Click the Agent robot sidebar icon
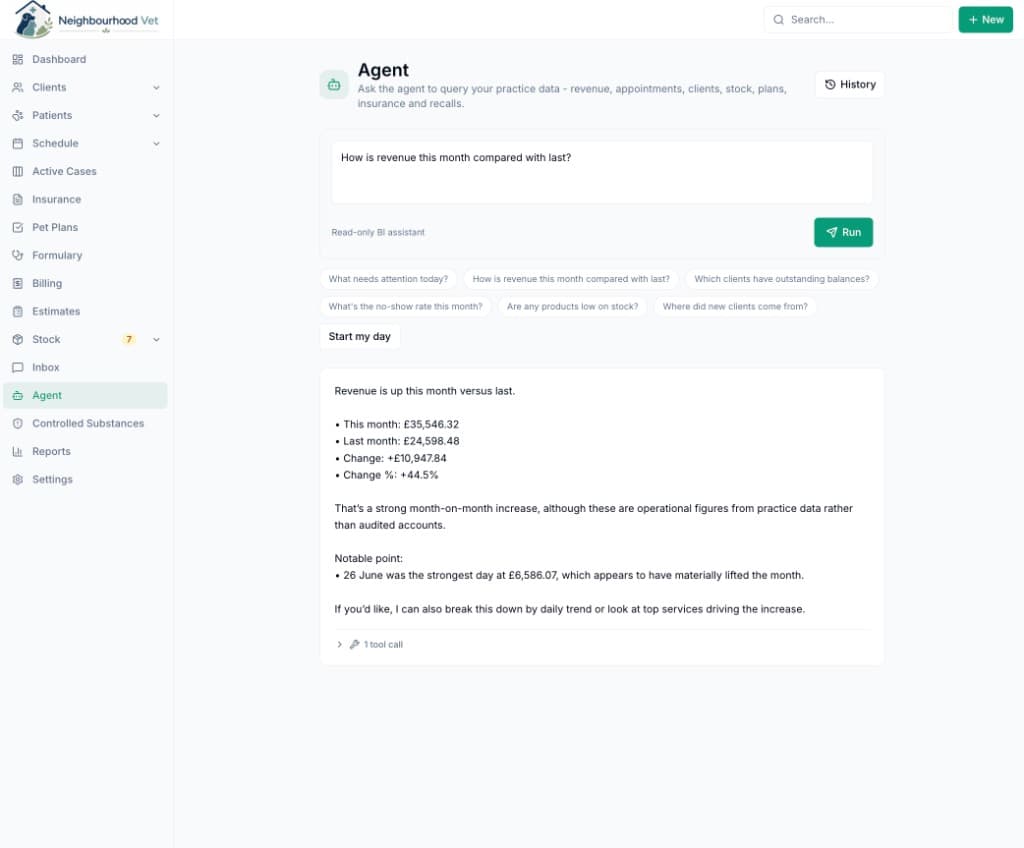Viewport: 1024px width, 848px height. pos(18,396)
